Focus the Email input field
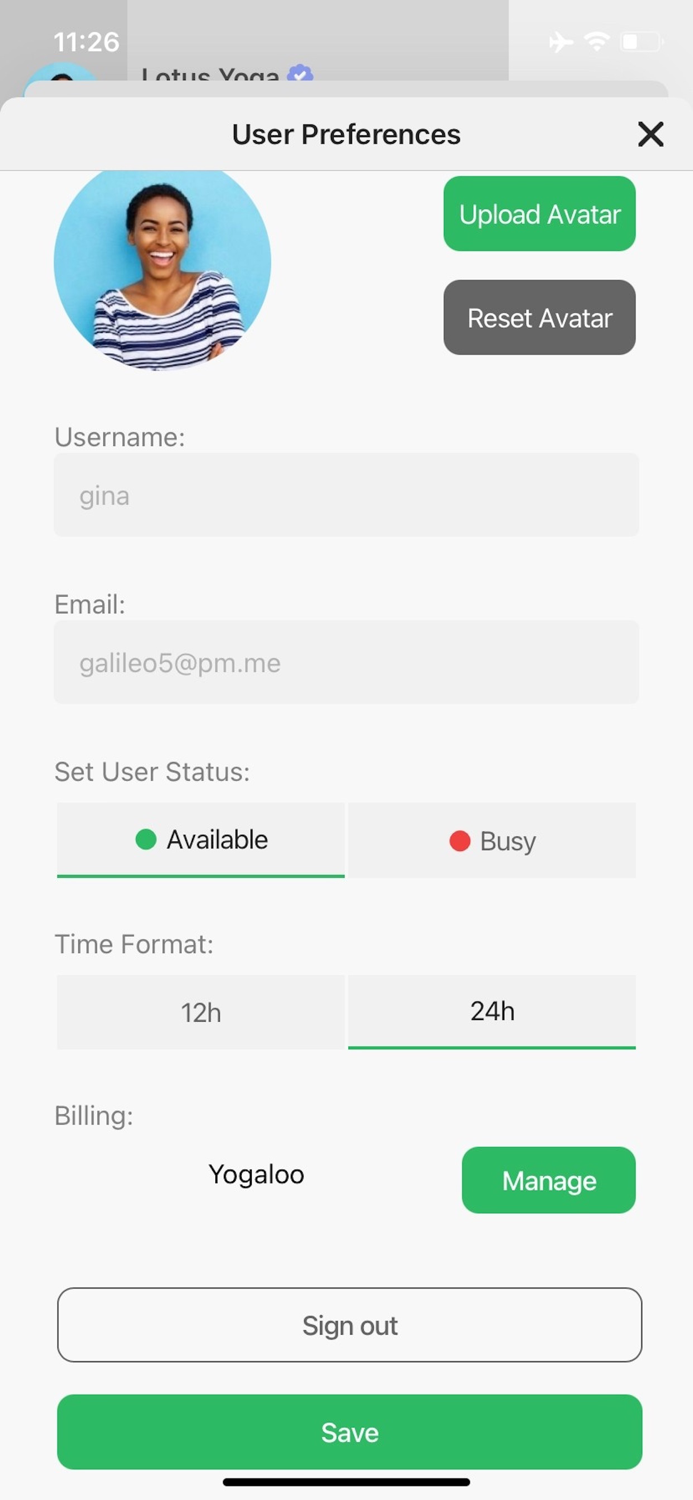Screen dimensions: 693x1500 click(346, 662)
